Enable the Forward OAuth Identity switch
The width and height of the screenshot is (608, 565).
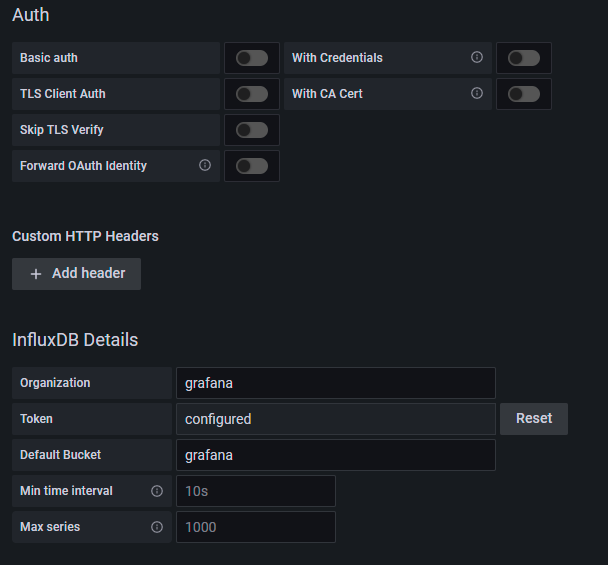[252, 166]
